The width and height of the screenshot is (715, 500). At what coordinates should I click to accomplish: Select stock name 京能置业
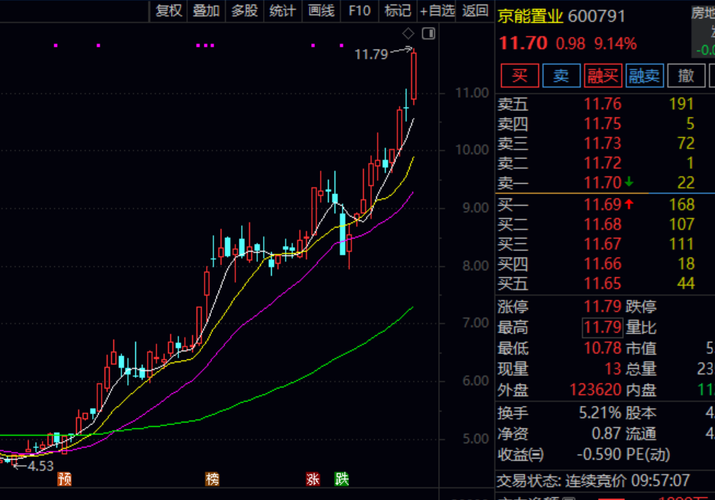(x=530, y=17)
